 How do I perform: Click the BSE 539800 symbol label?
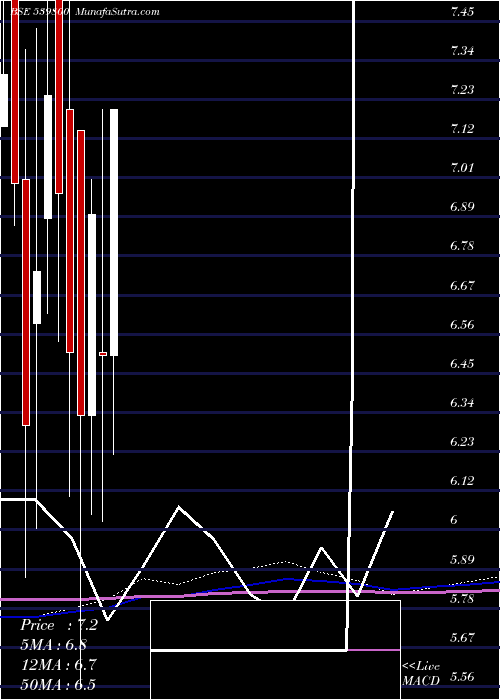pos(39,12)
